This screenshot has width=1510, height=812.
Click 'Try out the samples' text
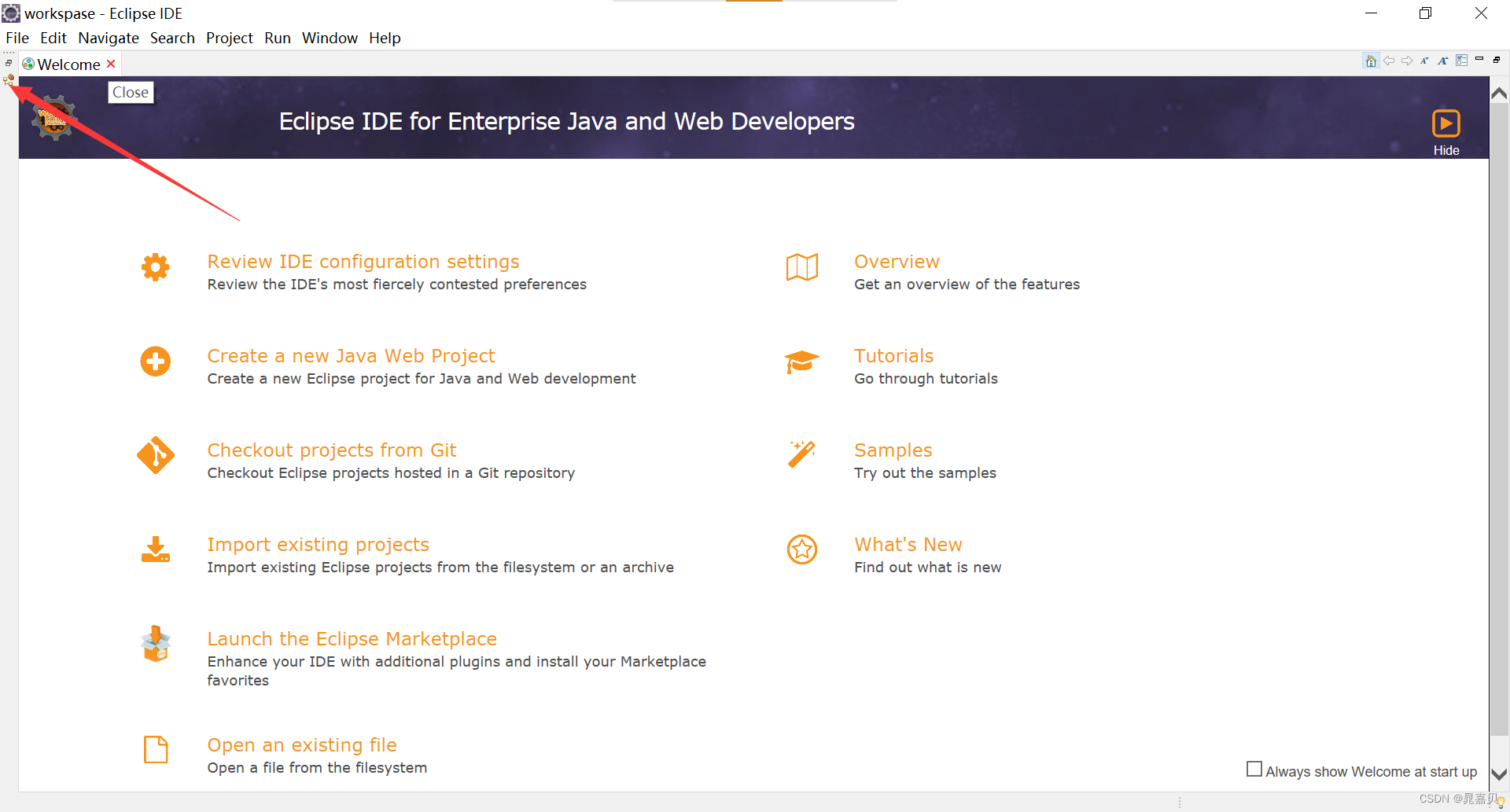(925, 473)
